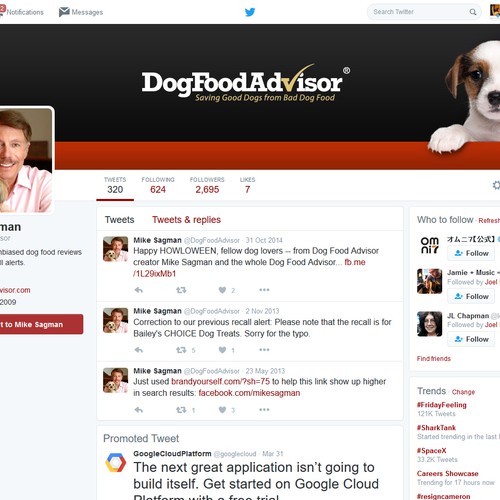Viewport: 500px width, 500px height.
Task: Refresh the Who to follow list
Action: (x=489, y=221)
